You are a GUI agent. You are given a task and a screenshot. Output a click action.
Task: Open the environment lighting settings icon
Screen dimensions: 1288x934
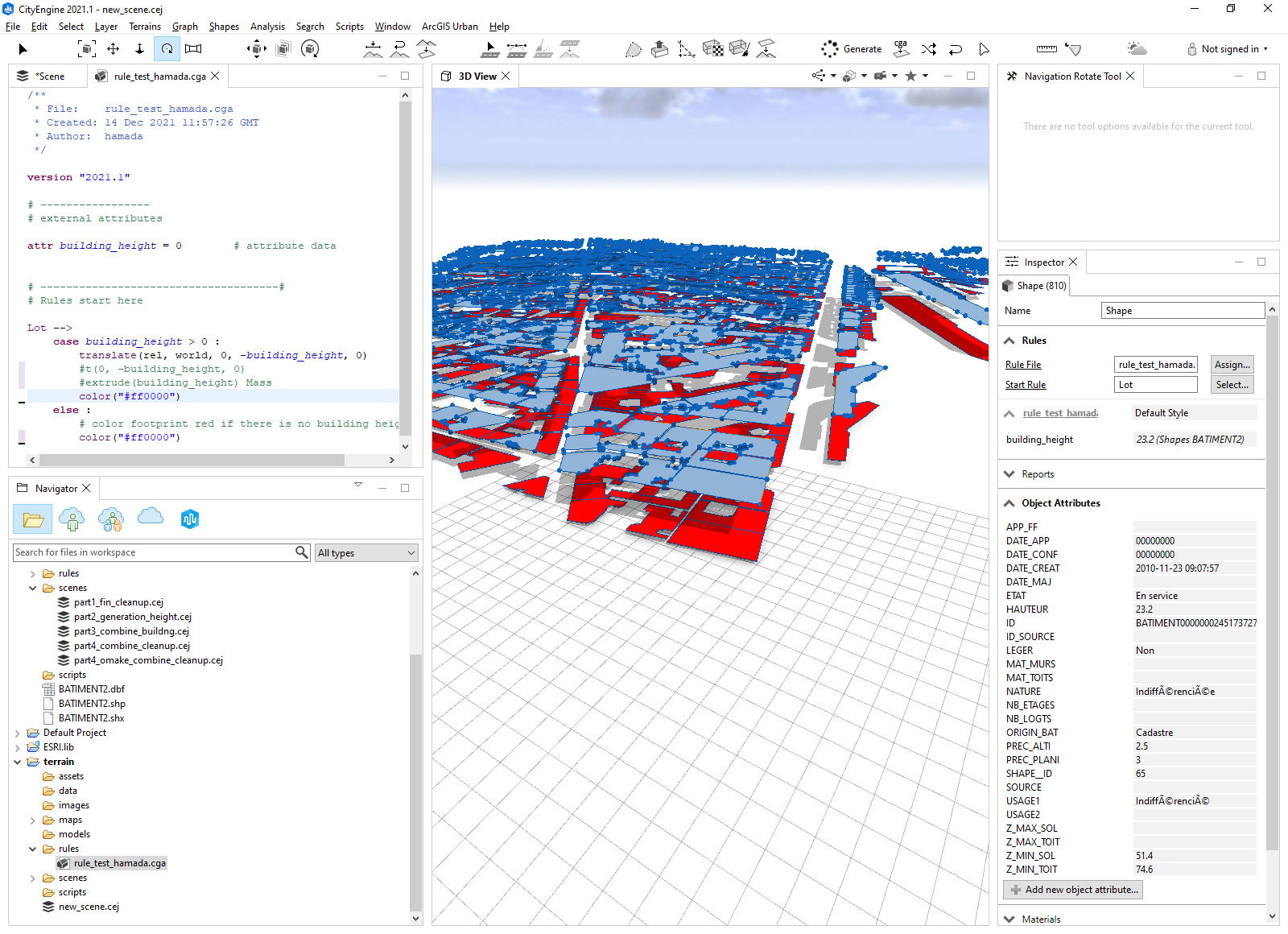coord(1137,48)
